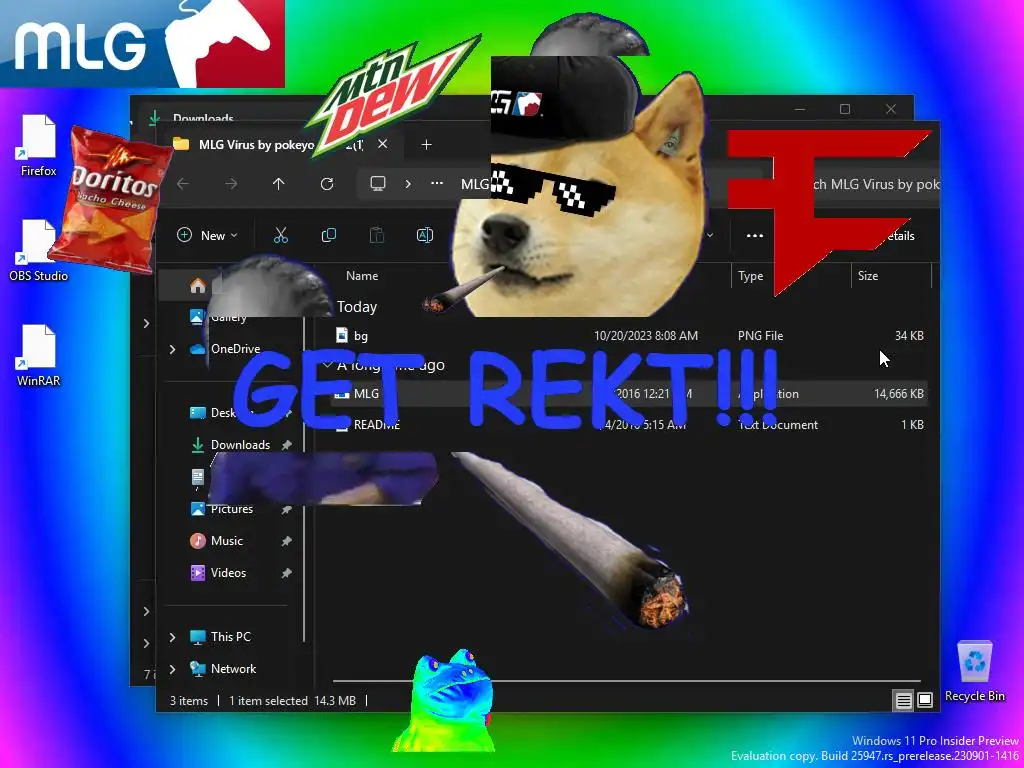This screenshot has height=768, width=1024.
Task: Click the address bar path chevron
Action: 408,184
